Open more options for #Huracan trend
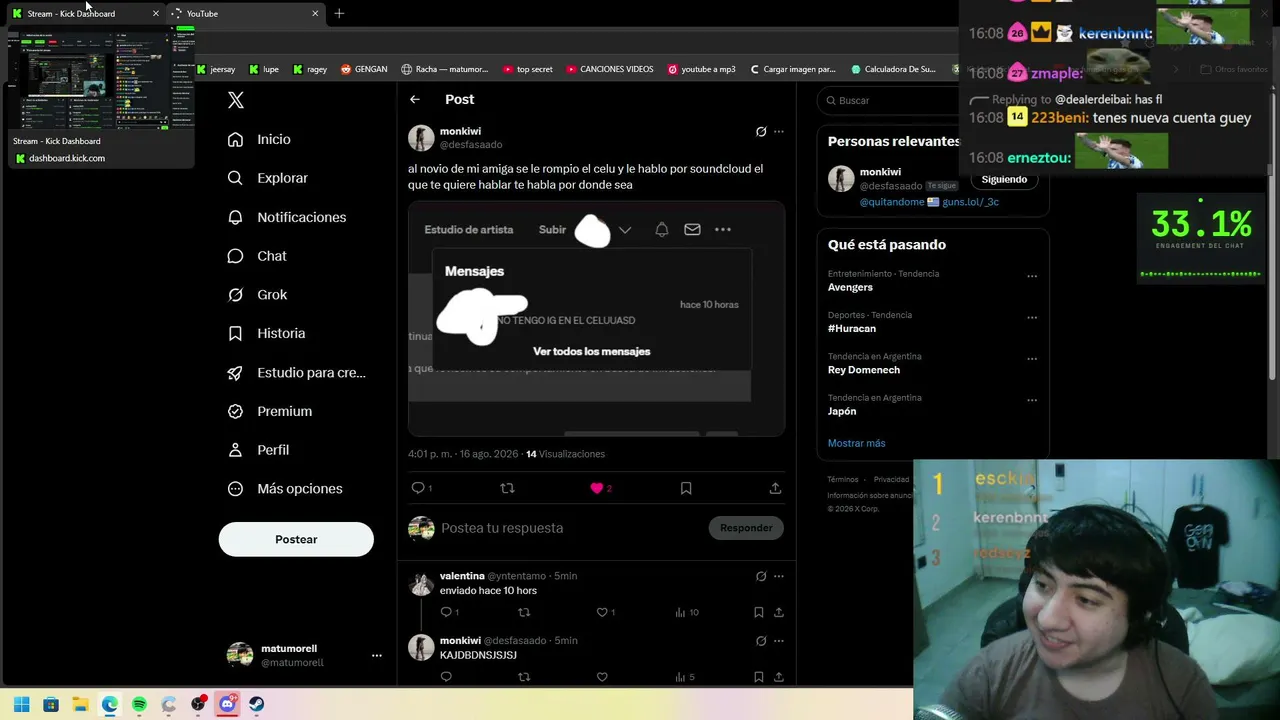 [1032, 318]
